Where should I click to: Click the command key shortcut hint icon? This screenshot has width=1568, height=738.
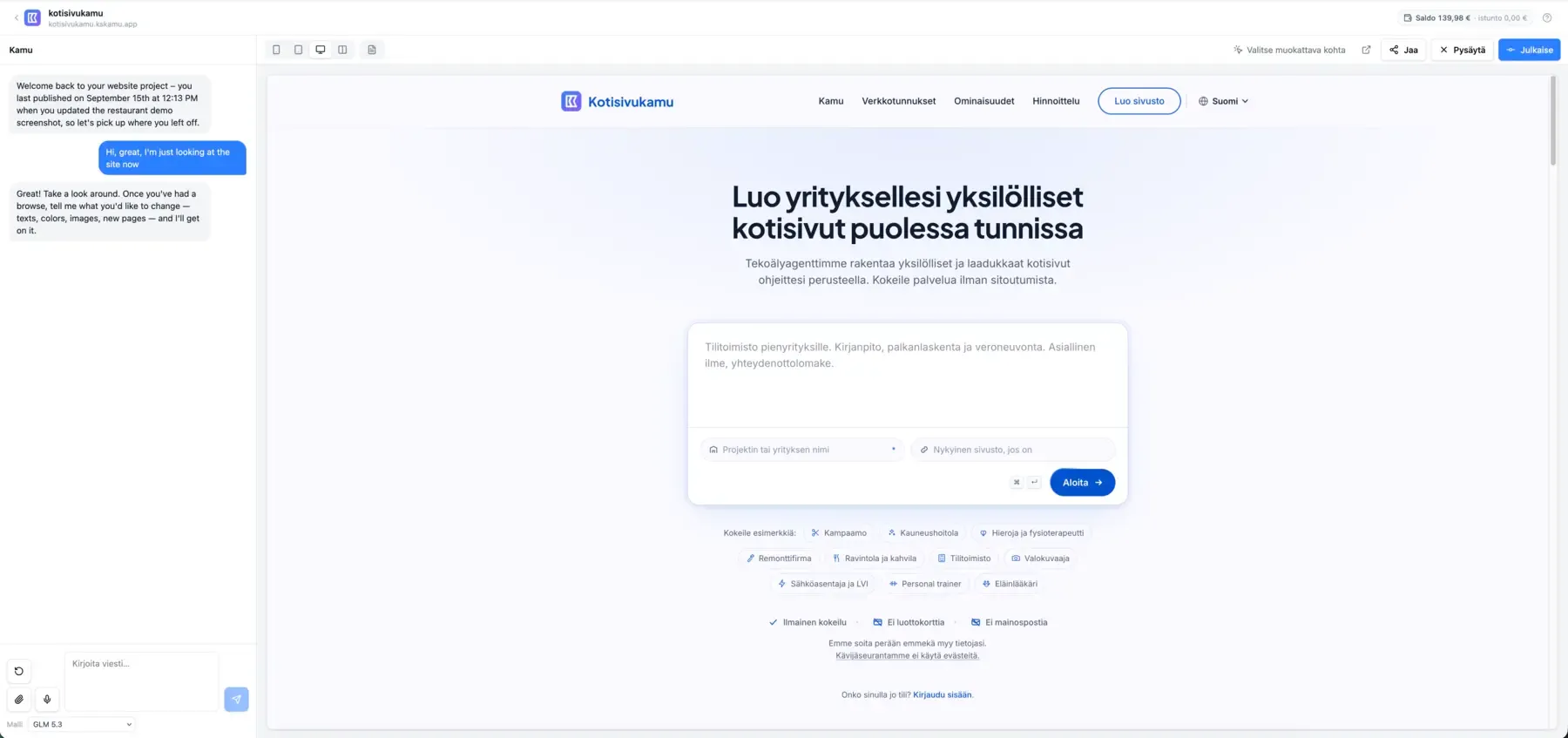(1016, 482)
